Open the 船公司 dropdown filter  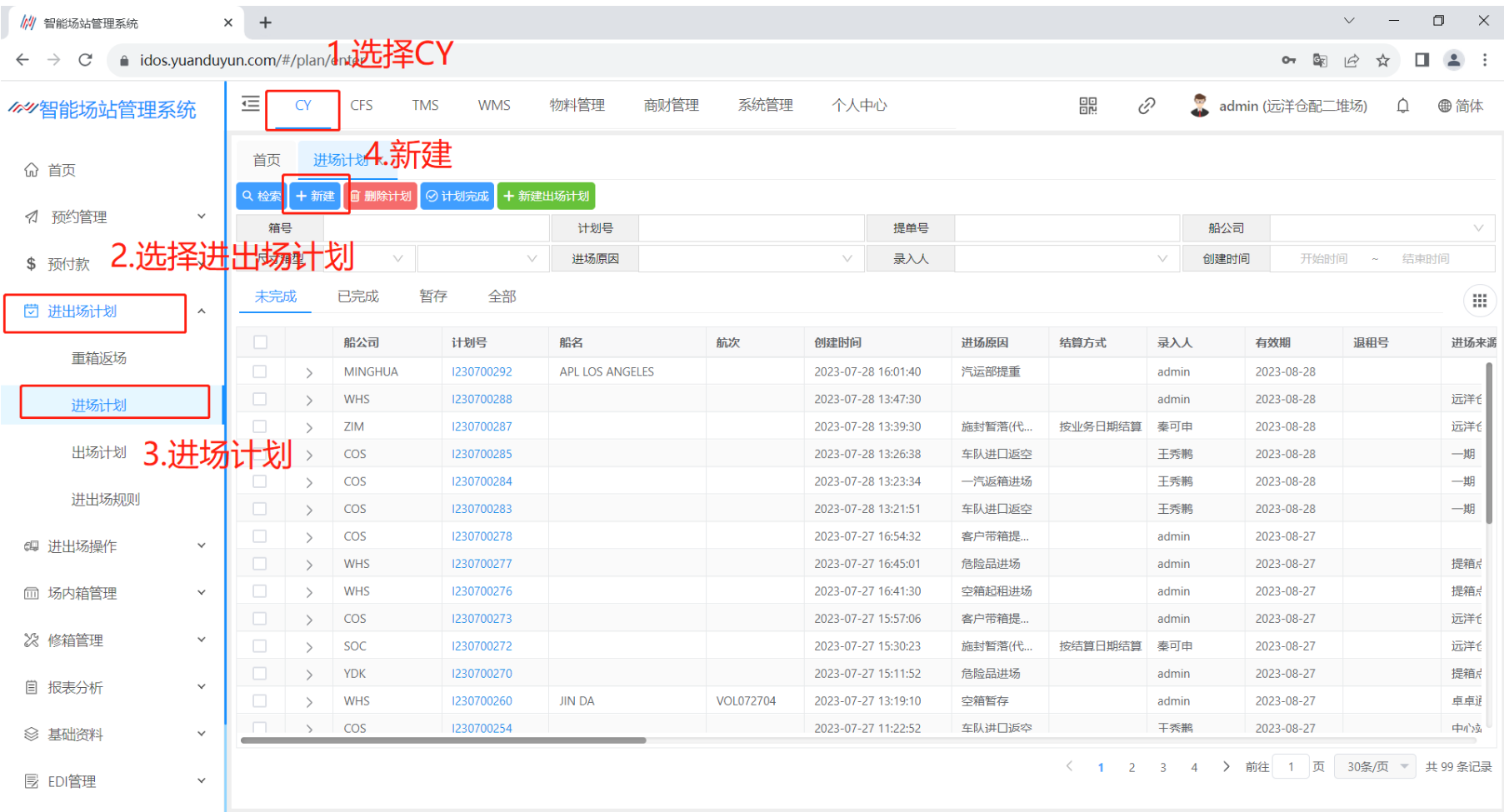(x=1382, y=228)
